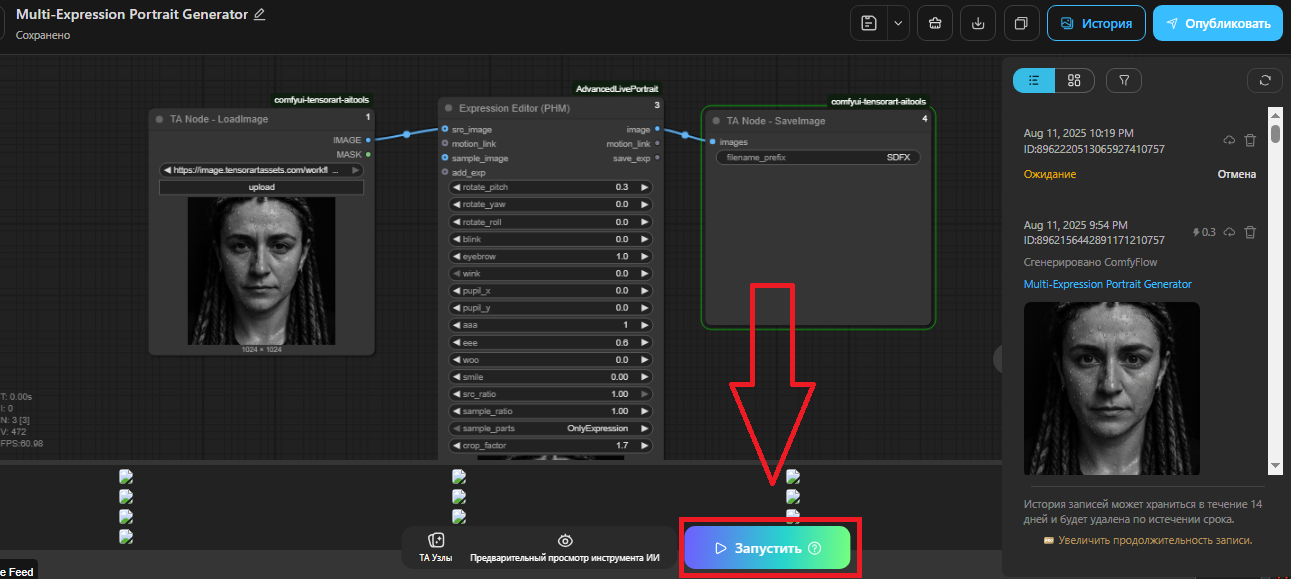1291x579 pixels.
Task: Switch history panel to list view
Action: 1034,80
